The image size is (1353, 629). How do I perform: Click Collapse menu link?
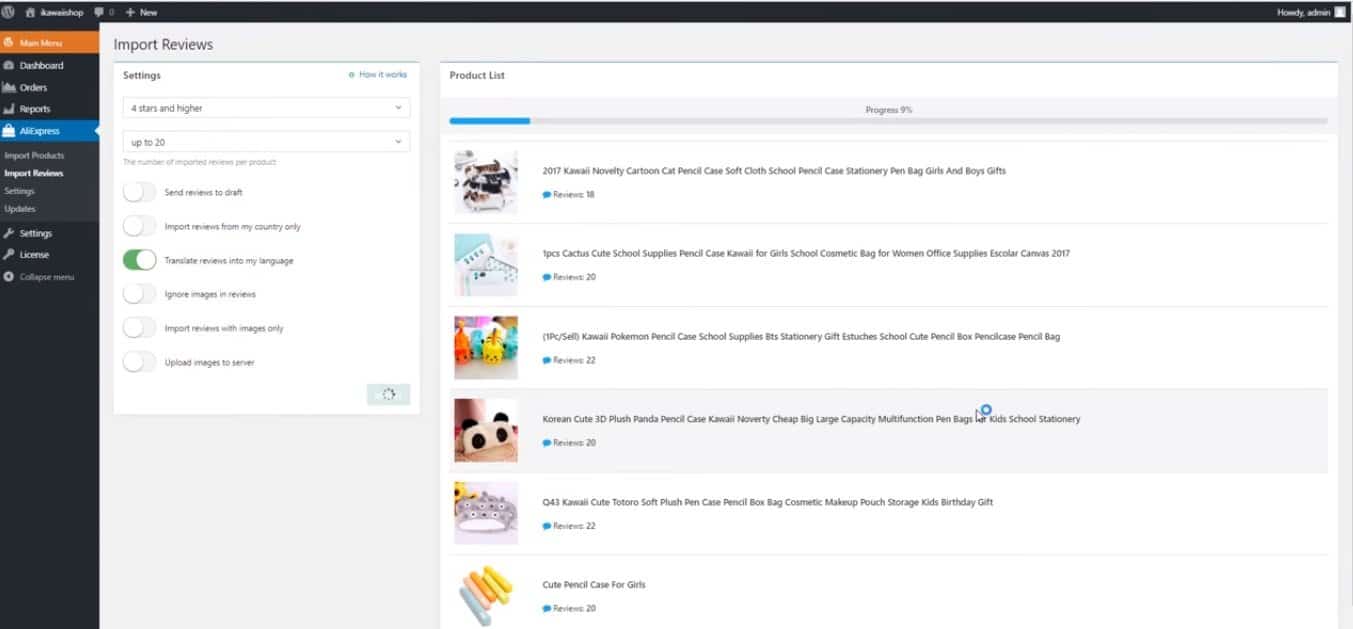tap(46, 277)
